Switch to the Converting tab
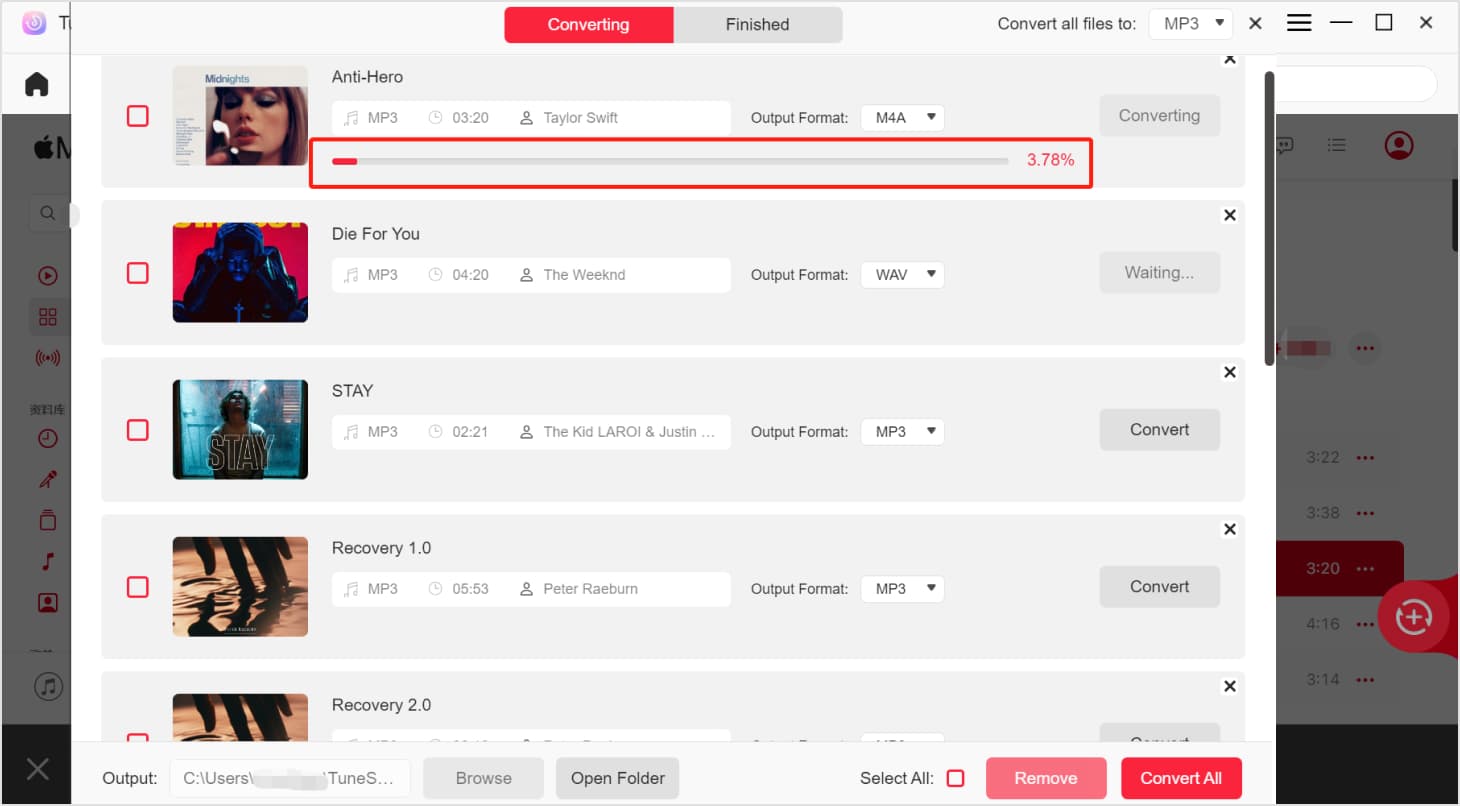Viewport: 1460px width, 806px height. click(588, 24)
